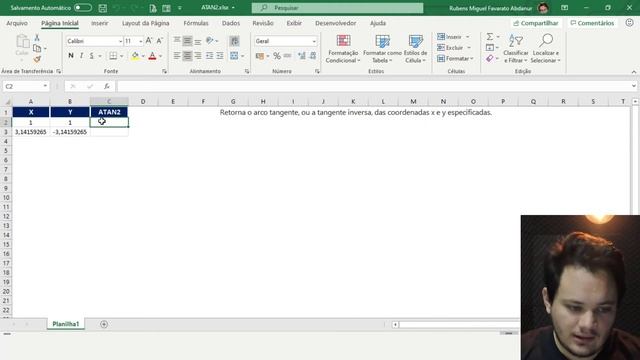Click the decrease decimal places icon

pos(312,56)
